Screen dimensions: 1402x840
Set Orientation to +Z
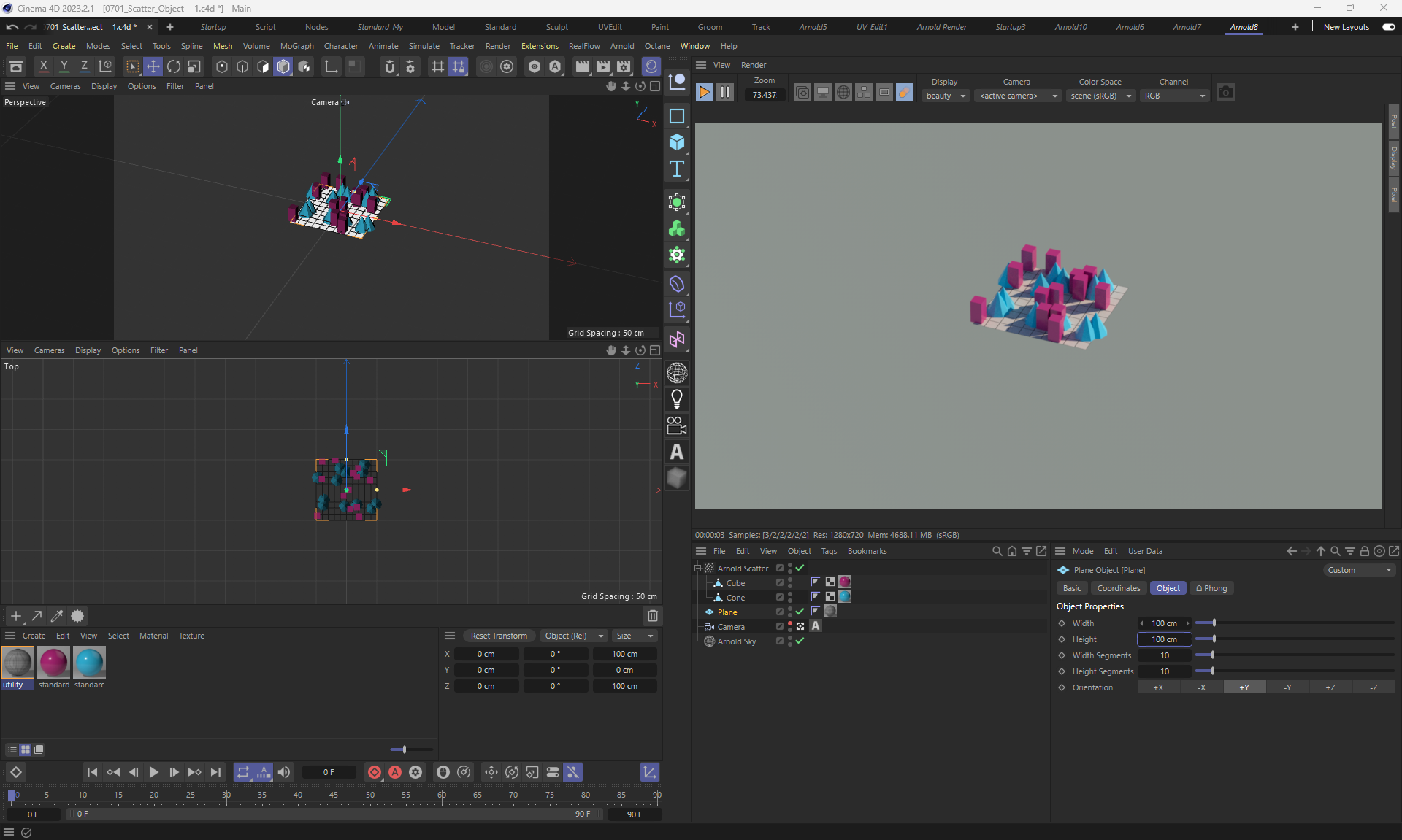tap(1330, 687)
